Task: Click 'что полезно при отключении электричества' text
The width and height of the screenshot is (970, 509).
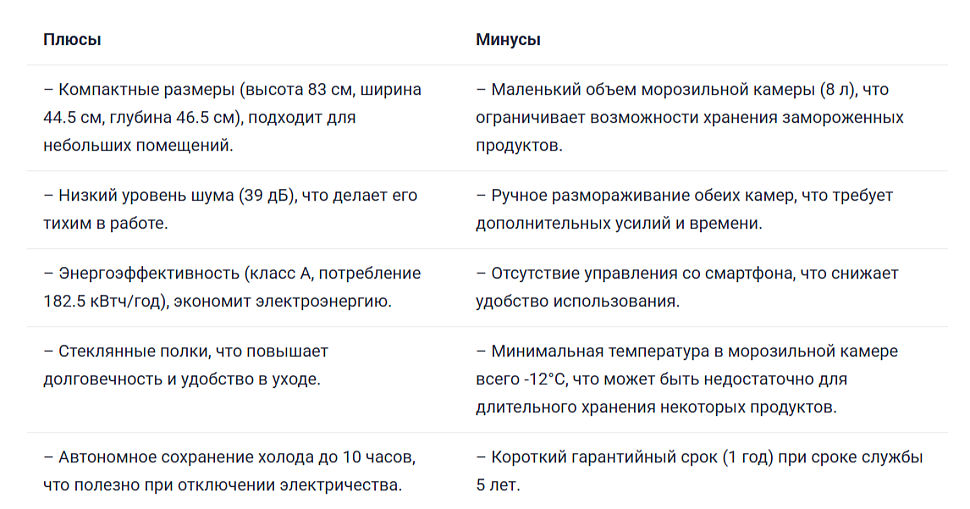Action: [221, 485]
